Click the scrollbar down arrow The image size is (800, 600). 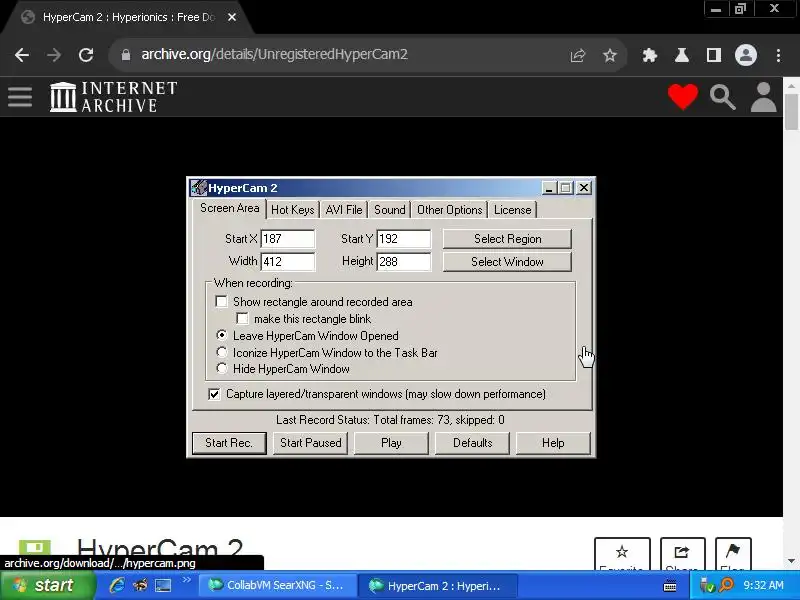pos(791,561)
